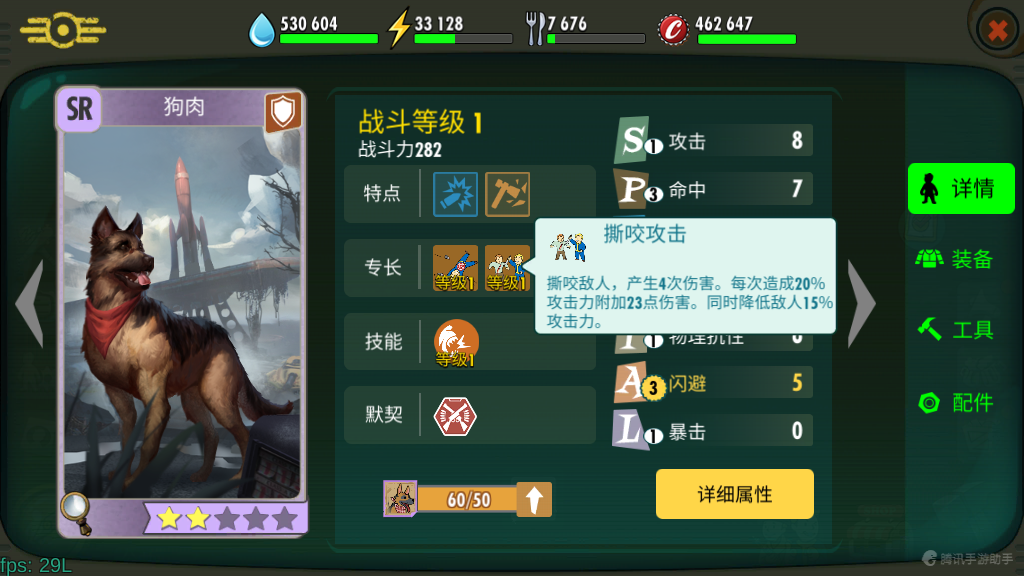Tap the orange skill icon in 技能 row
The height and width of the screenshot is (576, 1024).
456,342
